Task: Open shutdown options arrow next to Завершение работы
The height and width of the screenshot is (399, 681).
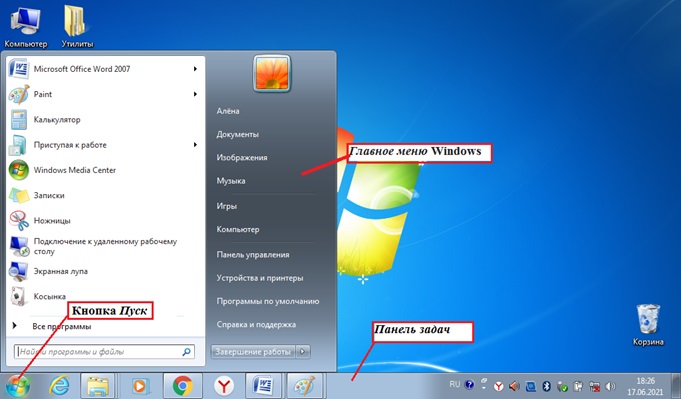Action: [x=303, y=352]
